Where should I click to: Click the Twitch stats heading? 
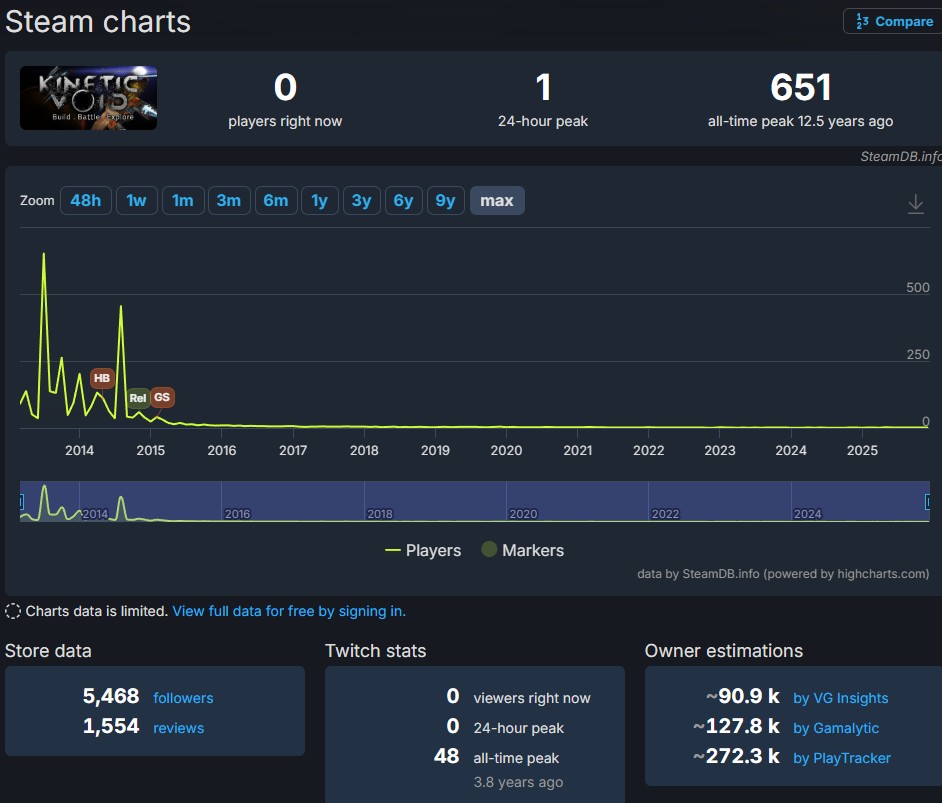(375, 651)
